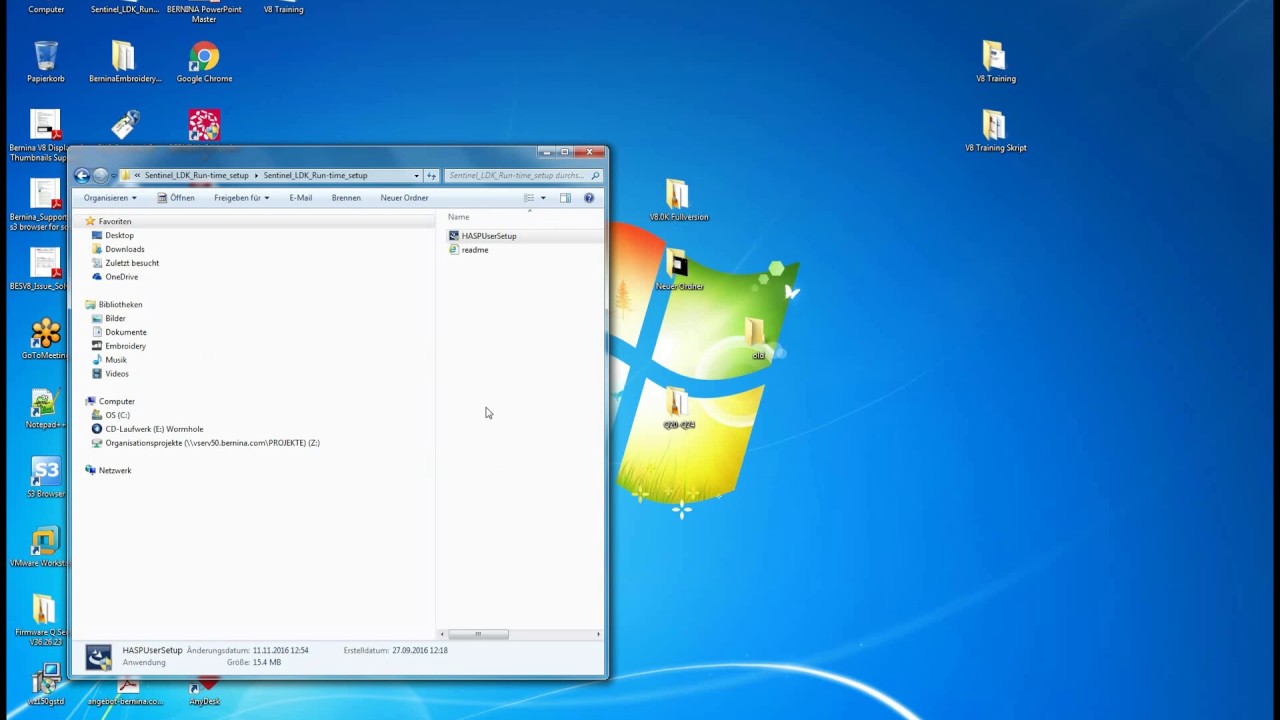Click the Öffnen toolbar button
1280x720 pixels.
(x=176, y=198)
